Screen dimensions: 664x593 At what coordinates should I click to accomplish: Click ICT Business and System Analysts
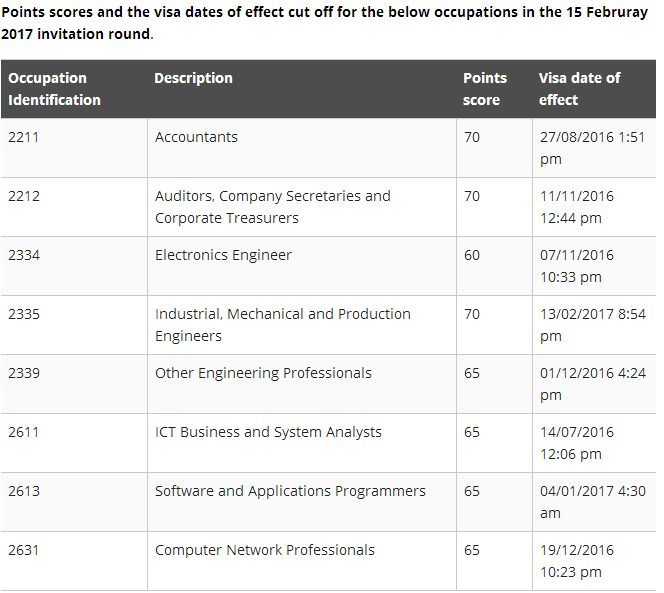pos(268,432)
